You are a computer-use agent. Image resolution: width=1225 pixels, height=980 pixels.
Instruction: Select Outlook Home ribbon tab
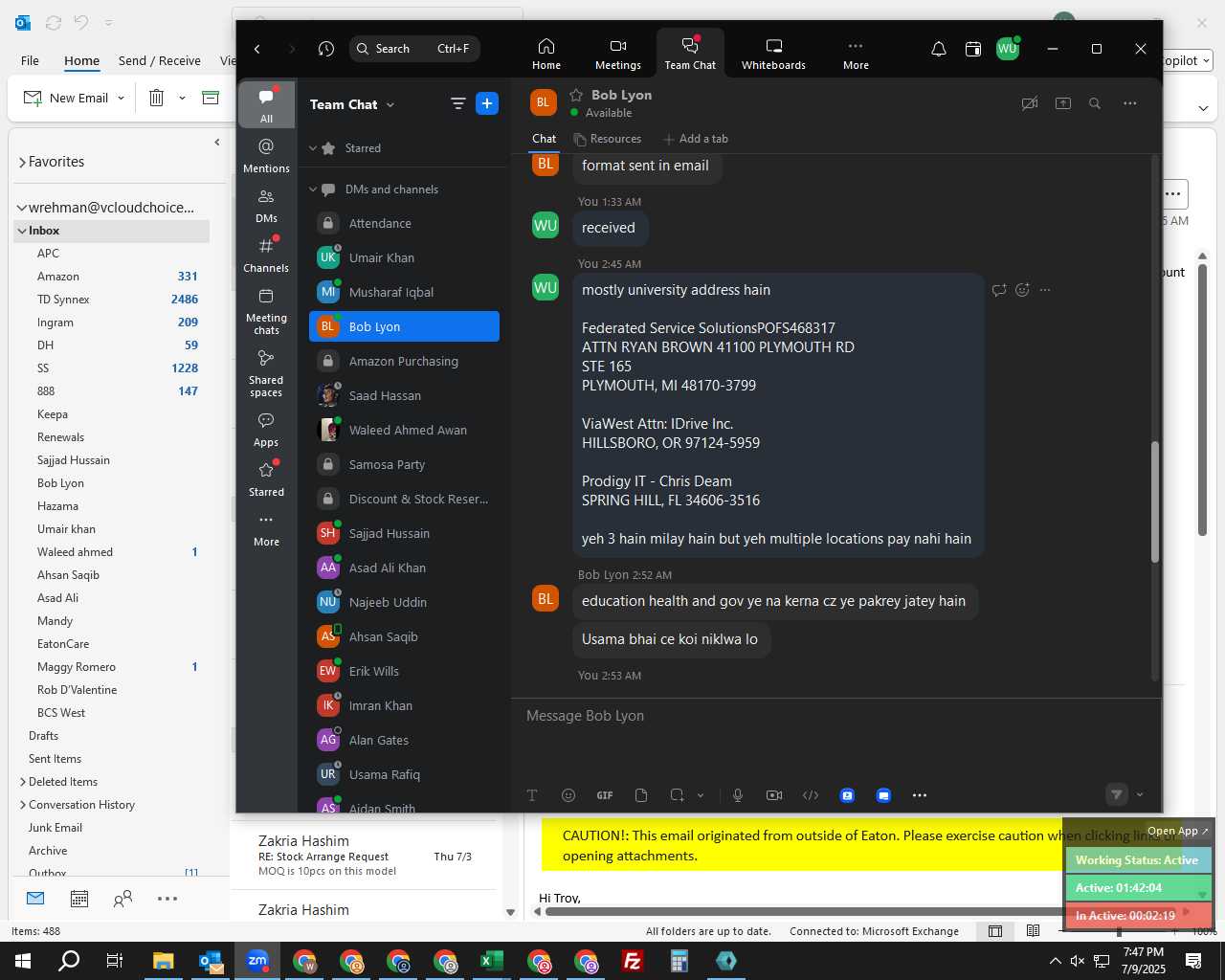[x=81, y=60]
